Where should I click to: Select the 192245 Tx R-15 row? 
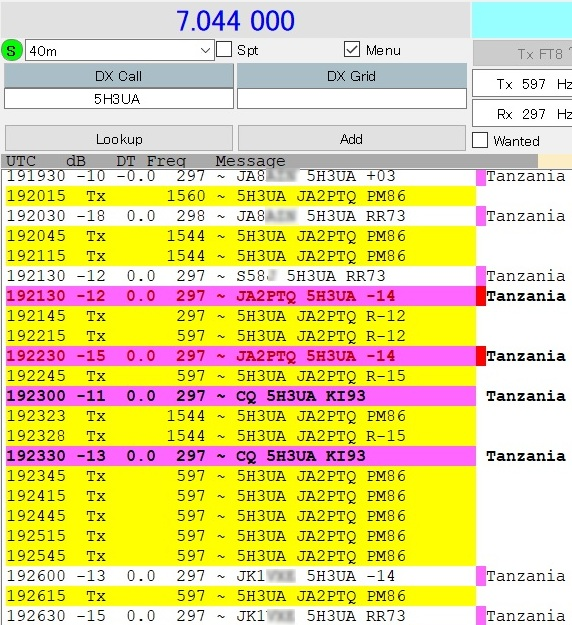click(241, 375)
